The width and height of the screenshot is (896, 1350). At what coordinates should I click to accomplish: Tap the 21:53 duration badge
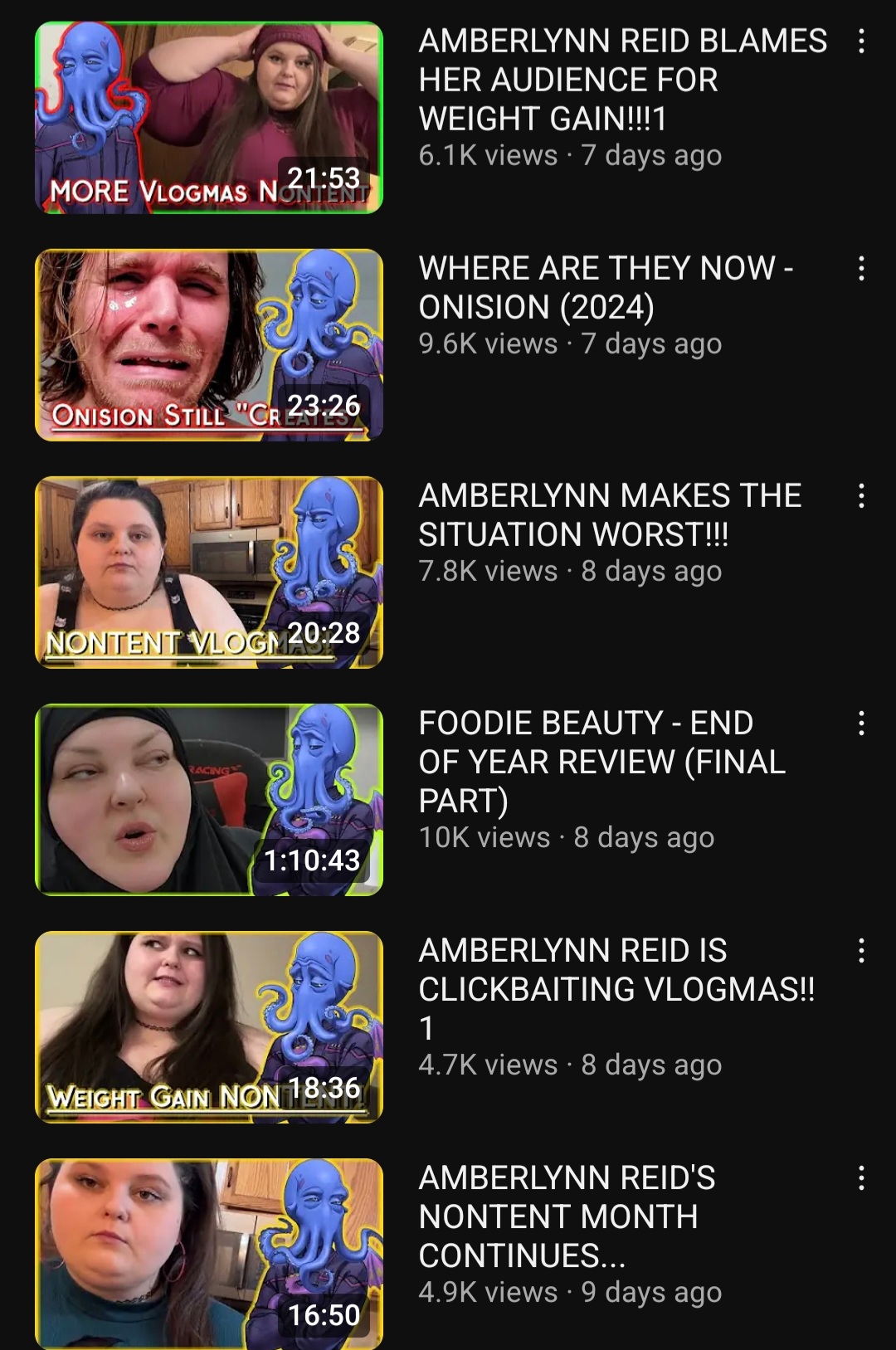[324, 178]
